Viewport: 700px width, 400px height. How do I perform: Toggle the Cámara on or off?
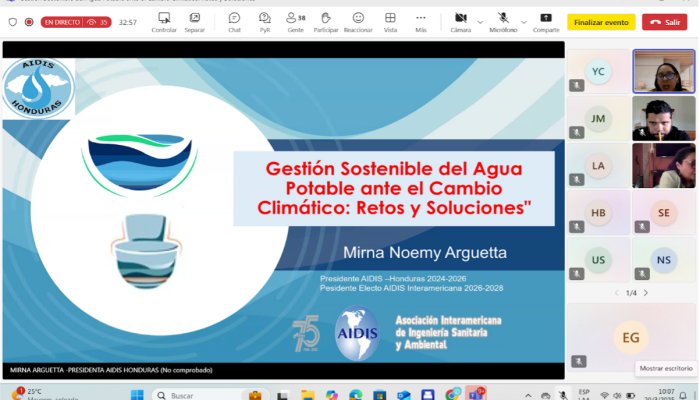click(x=460, y=22)
